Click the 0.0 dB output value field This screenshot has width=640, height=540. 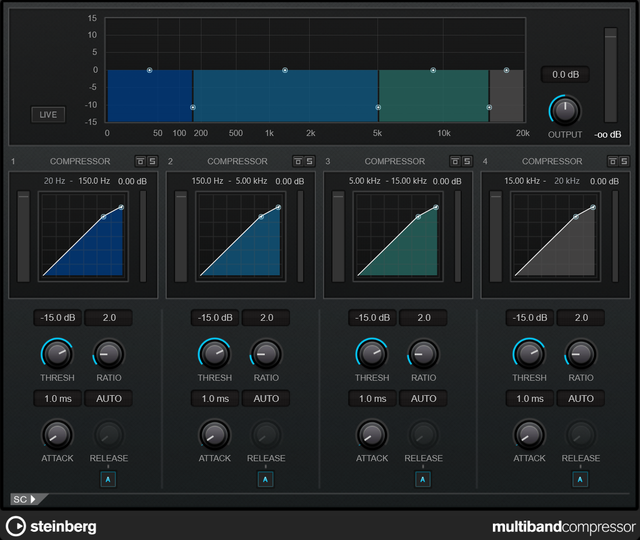click(x=565, y=75)
